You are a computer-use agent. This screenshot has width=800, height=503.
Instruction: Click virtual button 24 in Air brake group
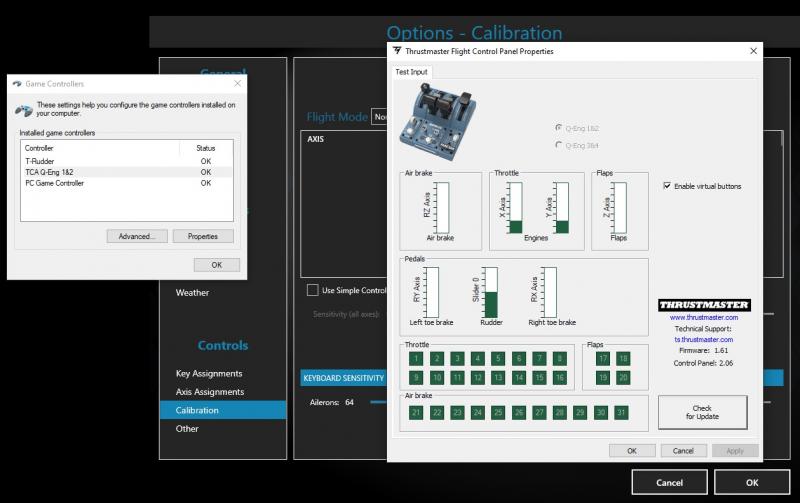pyautogui.click(x=478, y=413)
